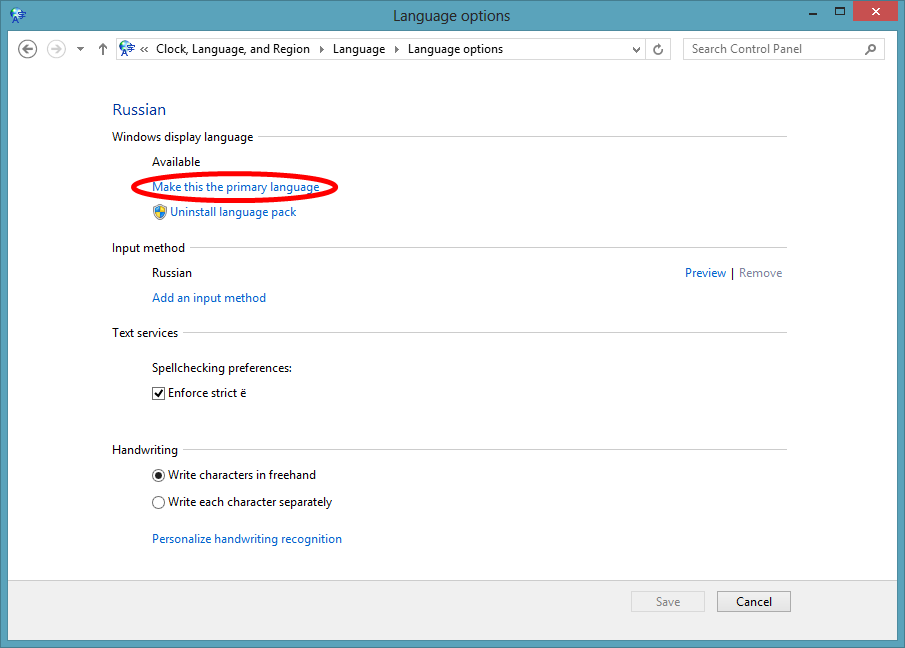Select Write characters in freehand

(158, 475)
